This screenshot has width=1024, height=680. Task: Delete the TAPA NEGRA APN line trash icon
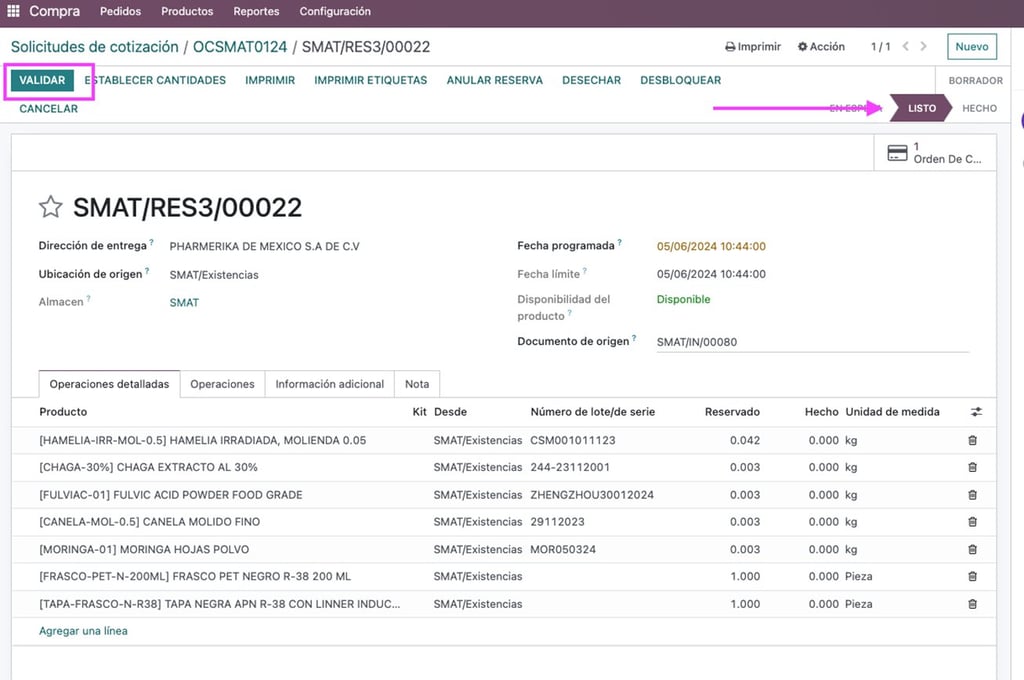(x=972, y=604)
